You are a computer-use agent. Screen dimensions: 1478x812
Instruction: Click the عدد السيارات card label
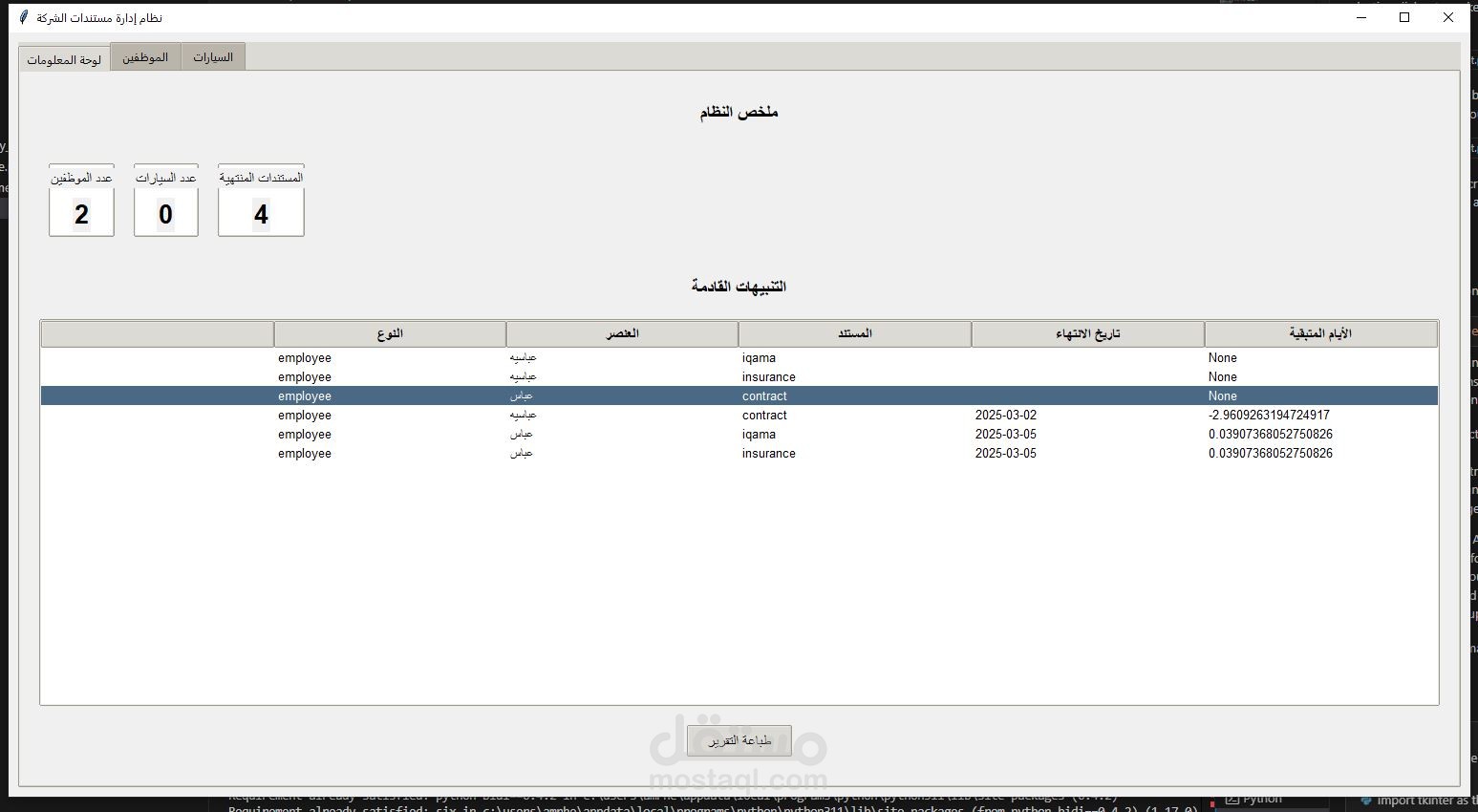click(x=165, y=178)
